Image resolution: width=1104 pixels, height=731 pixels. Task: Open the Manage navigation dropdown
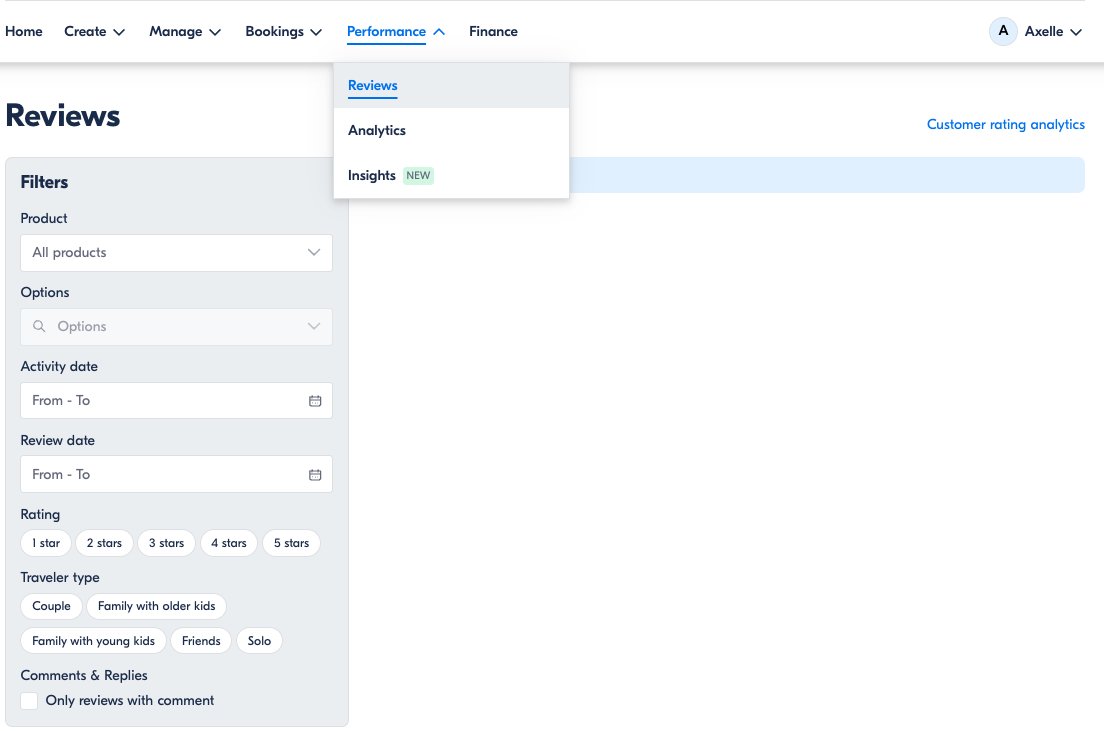[185, 31]
